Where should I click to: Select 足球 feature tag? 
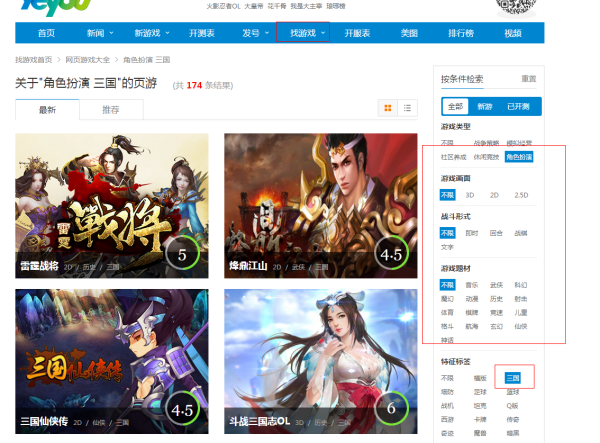click(480, 392)
